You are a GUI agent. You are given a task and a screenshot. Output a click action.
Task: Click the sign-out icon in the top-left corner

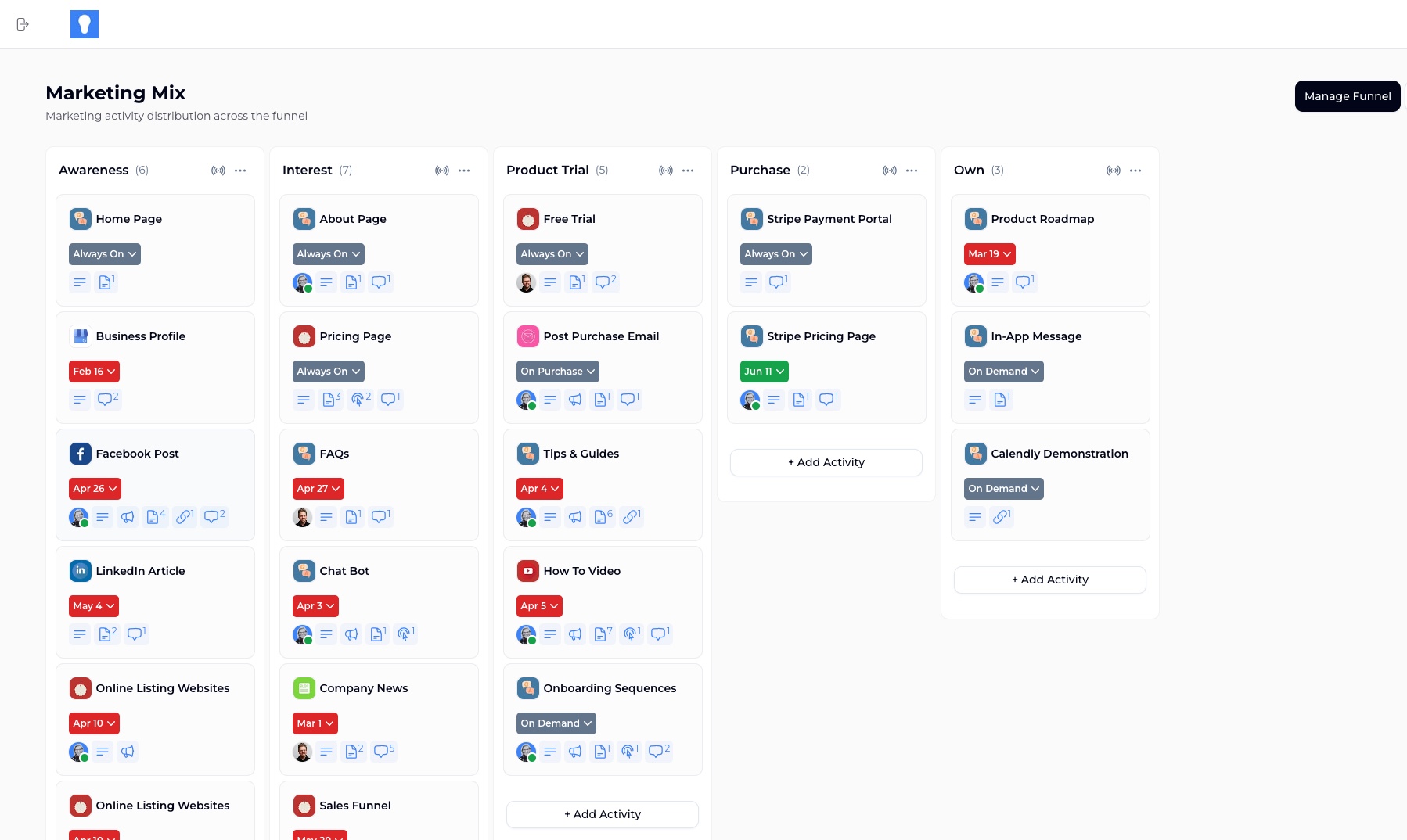pos(23,24)
